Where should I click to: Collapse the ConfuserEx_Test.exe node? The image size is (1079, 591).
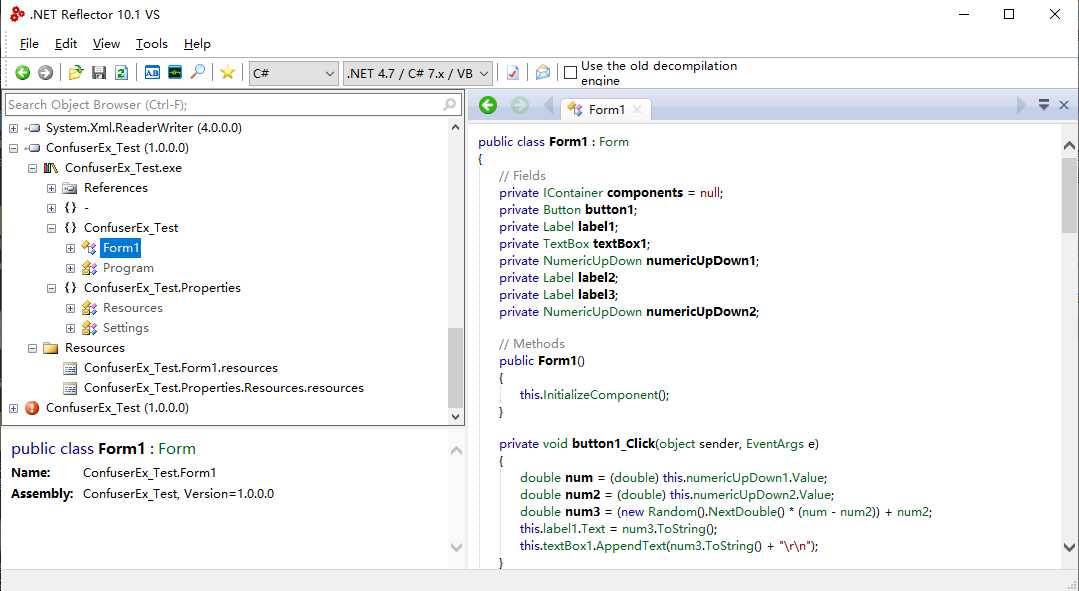click(32, 168)
